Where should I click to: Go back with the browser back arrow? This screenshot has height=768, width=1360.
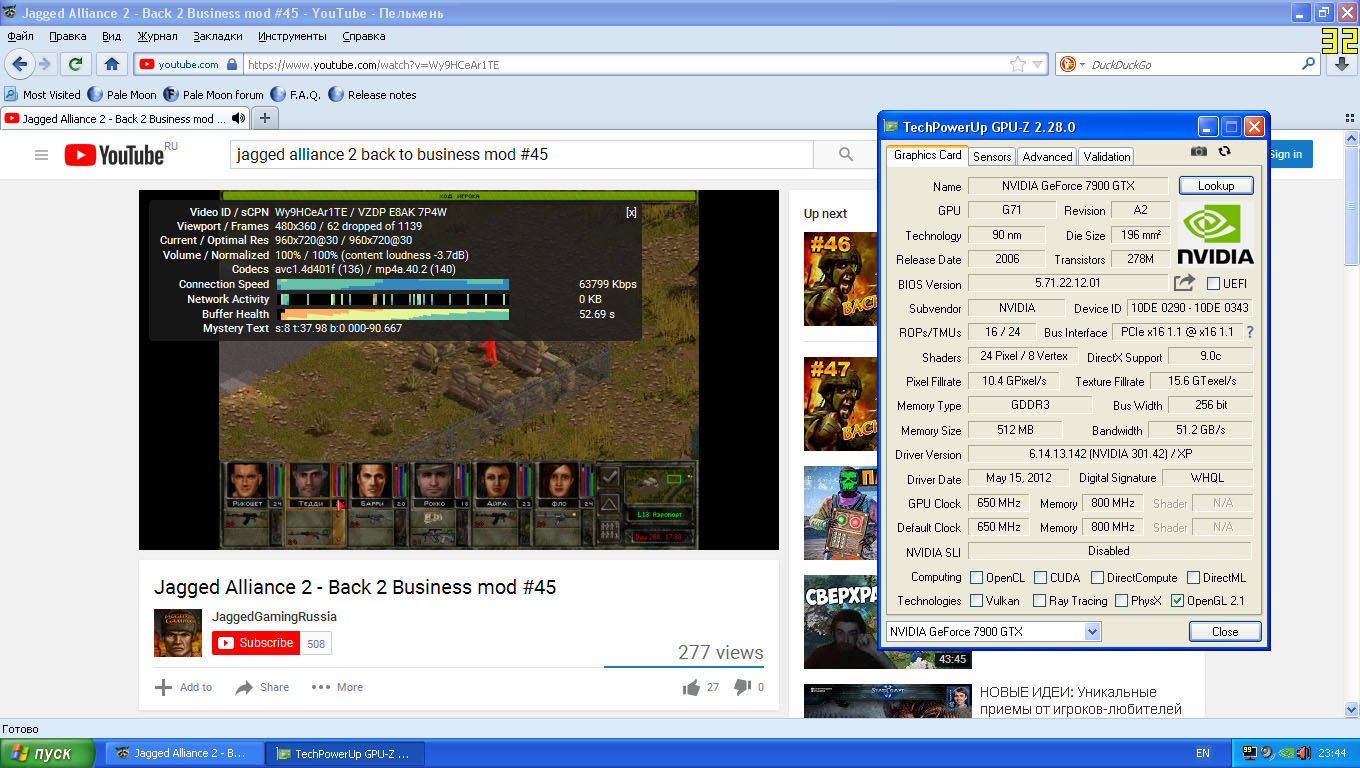pos(19,64)
